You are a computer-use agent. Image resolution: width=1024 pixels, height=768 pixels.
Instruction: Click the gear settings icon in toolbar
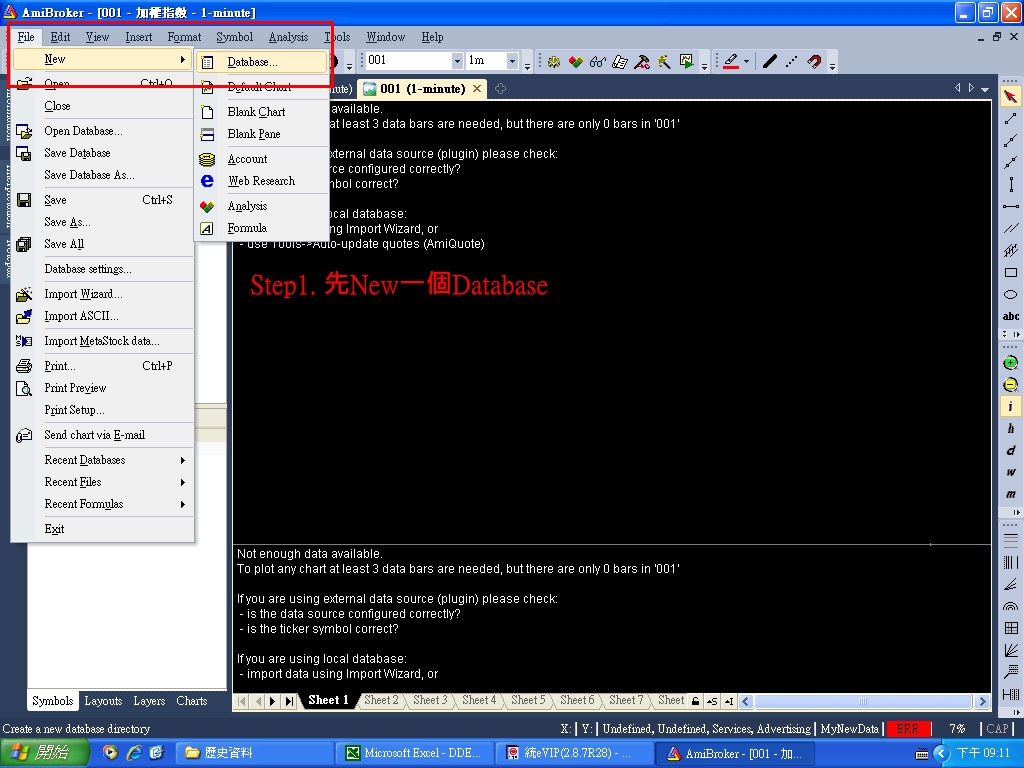point(554,61)
